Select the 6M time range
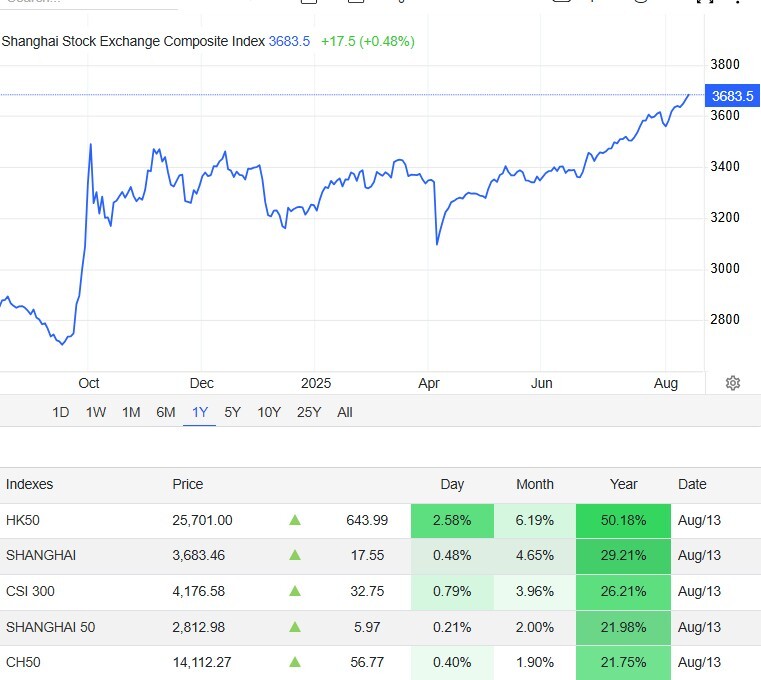This screenshot has width=761, height=680. [x=165, y=413]
